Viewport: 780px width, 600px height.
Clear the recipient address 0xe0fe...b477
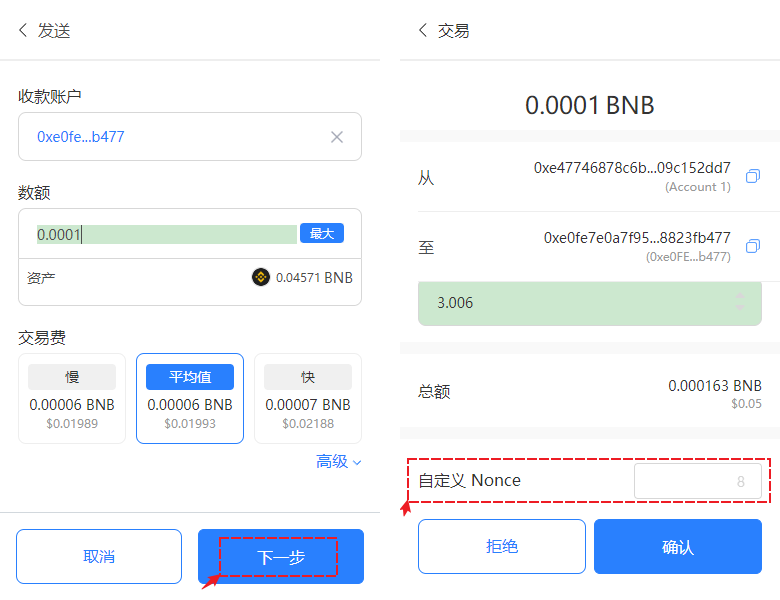pos(337,137)
